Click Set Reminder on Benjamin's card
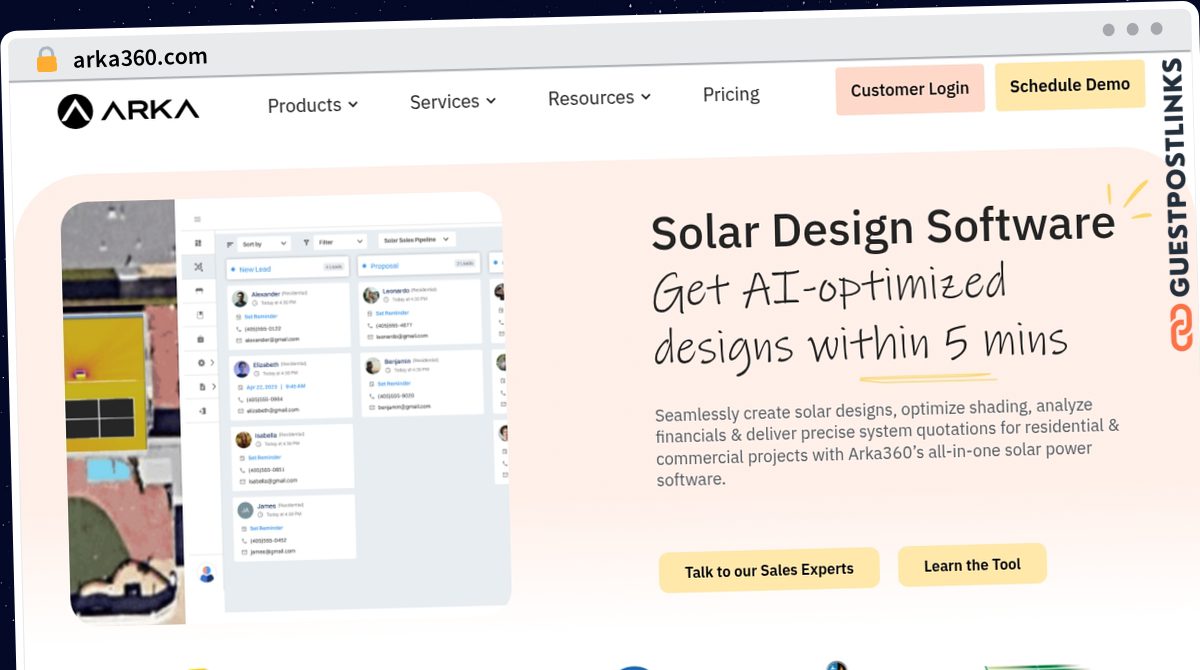This screenshot has width=1200, height=670. [394, 384]
